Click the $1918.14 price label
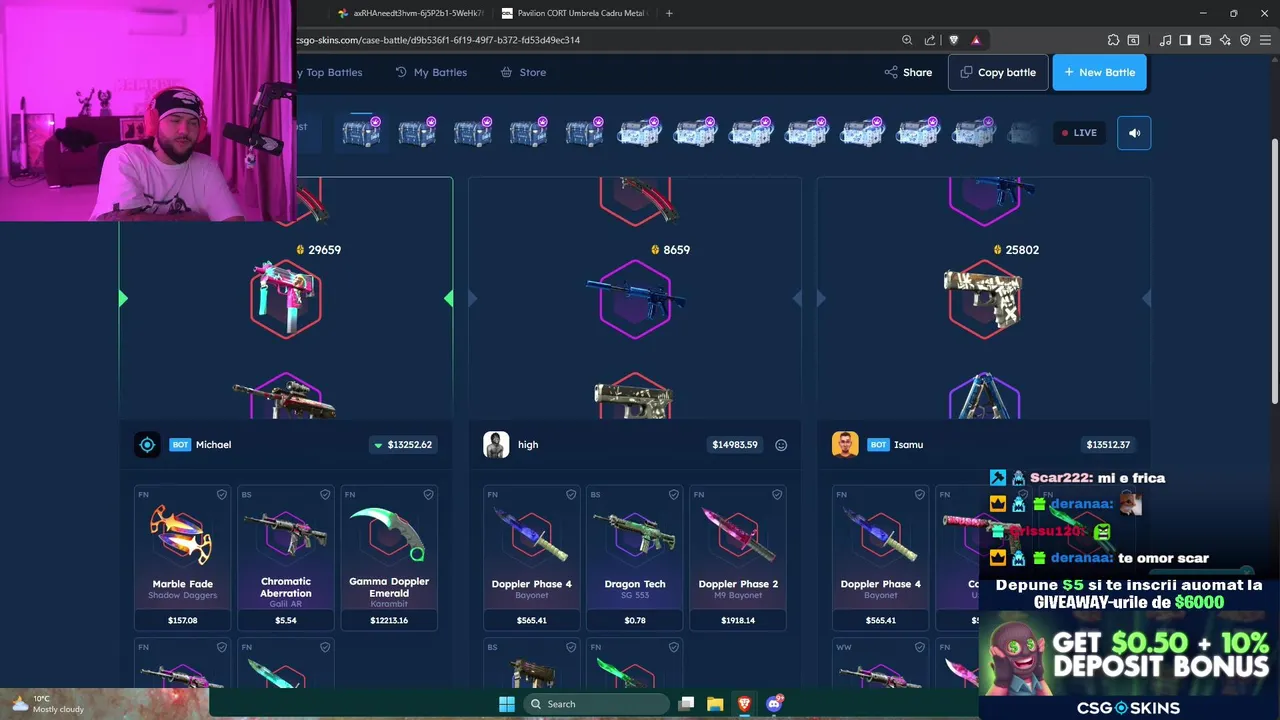Screen dimensions: 1280x720 click(738, 620)
